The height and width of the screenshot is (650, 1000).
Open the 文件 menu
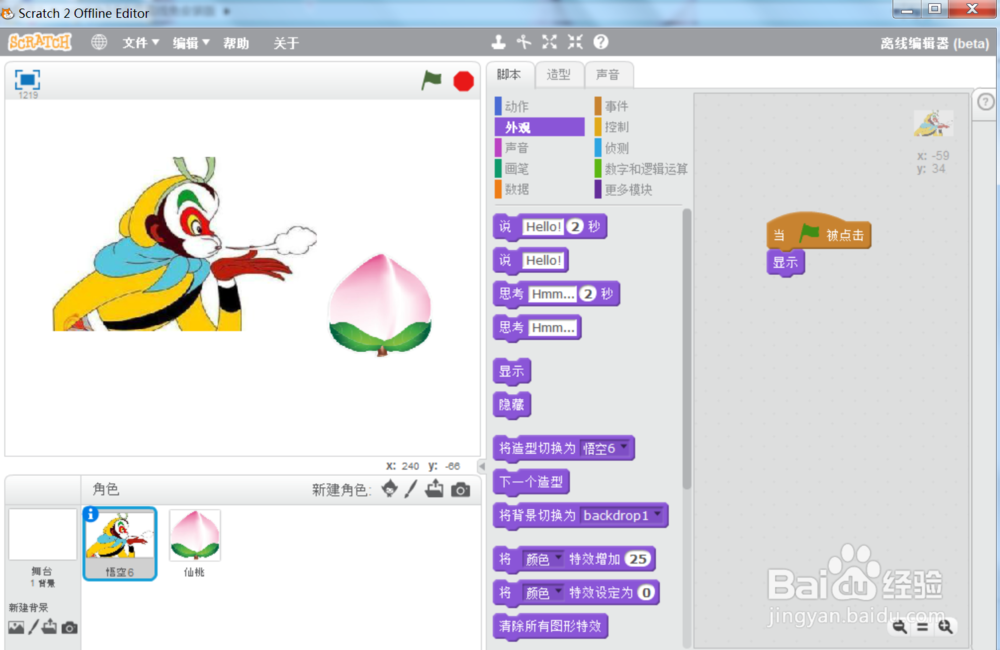140,43
